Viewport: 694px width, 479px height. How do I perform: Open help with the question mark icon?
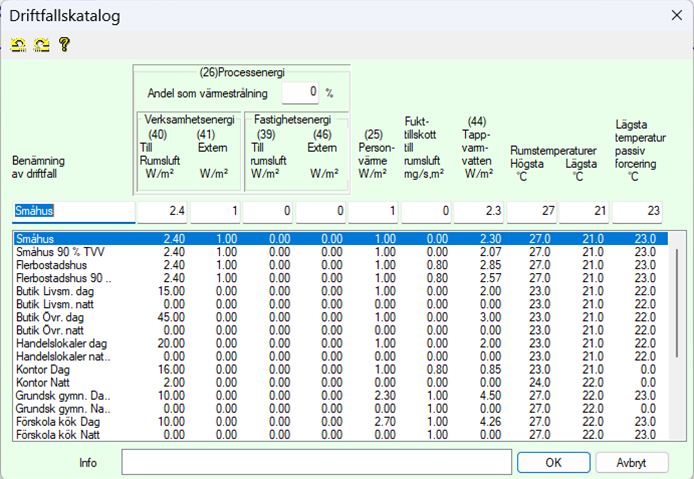(x=64, y=44)
